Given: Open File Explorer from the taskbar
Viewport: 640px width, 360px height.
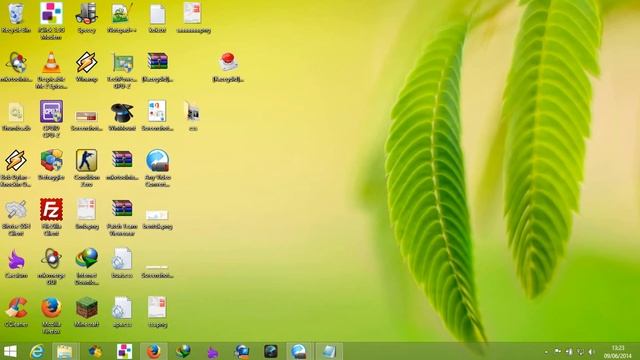Looking at the screenshot, I should (x=64, y=351).
